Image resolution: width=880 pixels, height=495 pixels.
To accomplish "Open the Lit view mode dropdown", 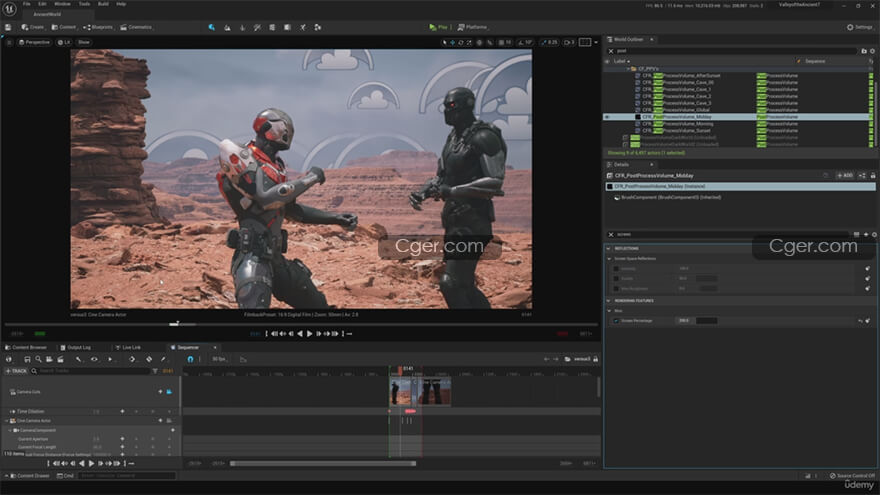I will point(64,42).
